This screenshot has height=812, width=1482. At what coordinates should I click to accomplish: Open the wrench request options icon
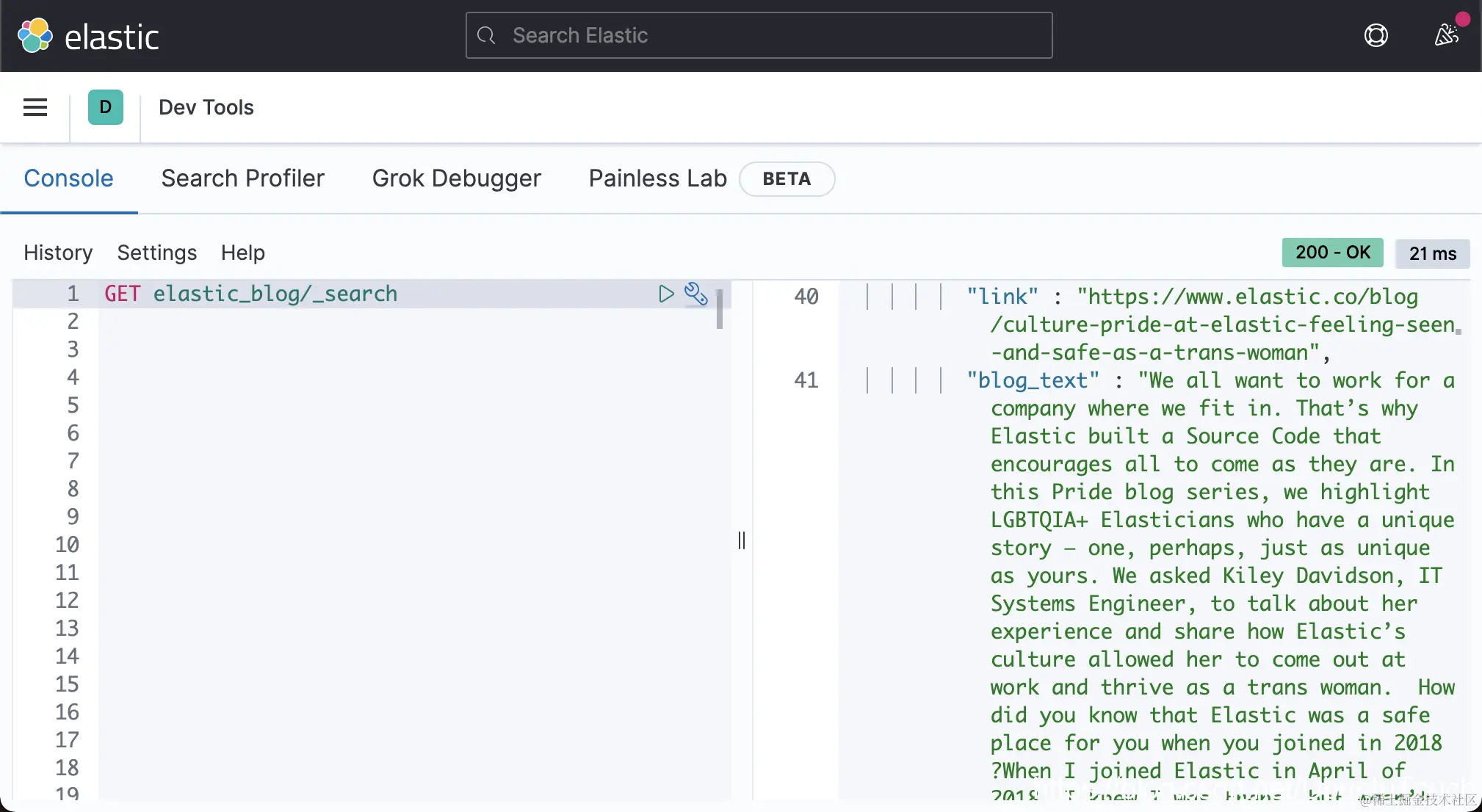(695, 294)
